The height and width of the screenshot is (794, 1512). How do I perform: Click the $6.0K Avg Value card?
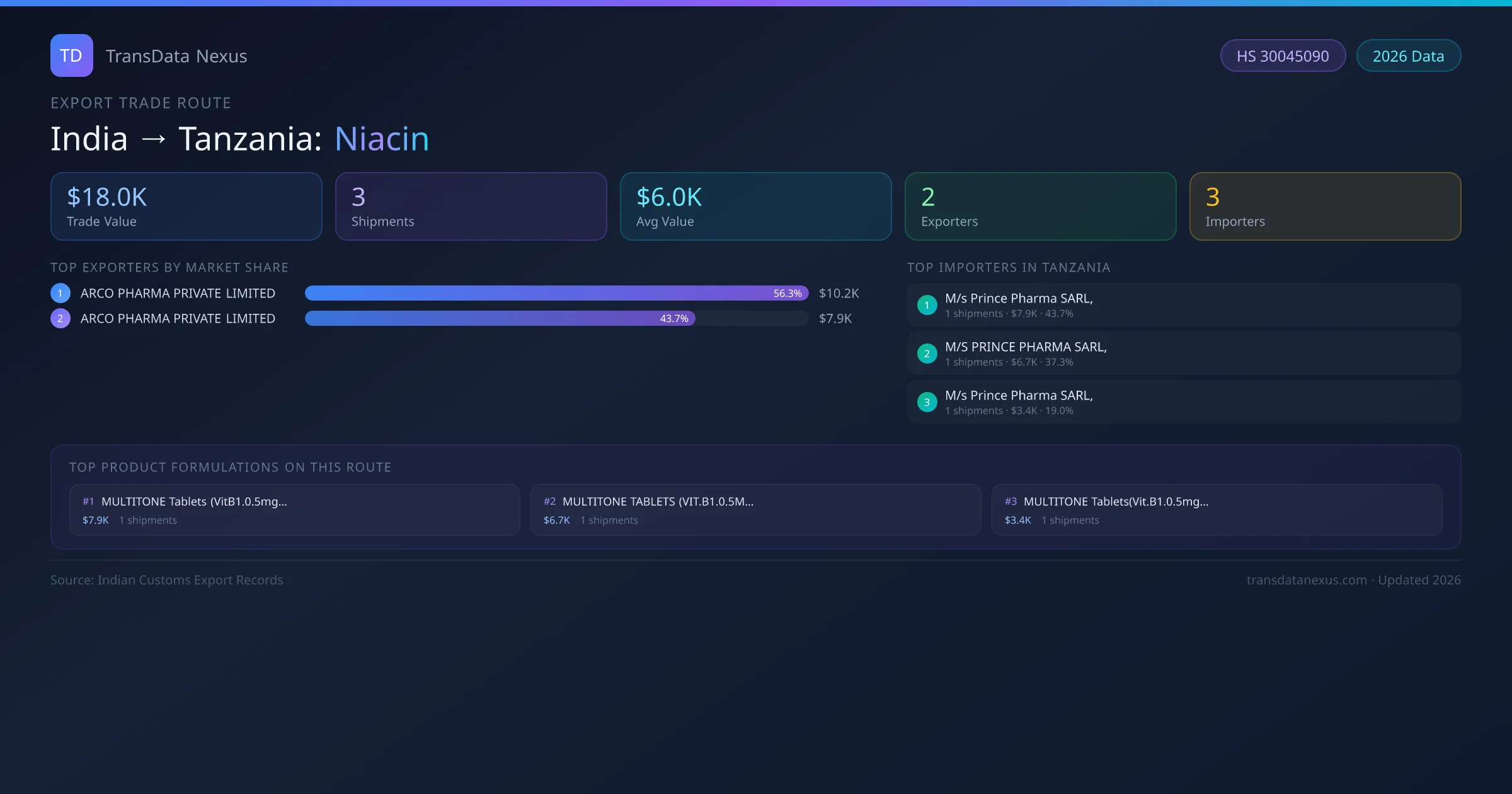[755, 207]
